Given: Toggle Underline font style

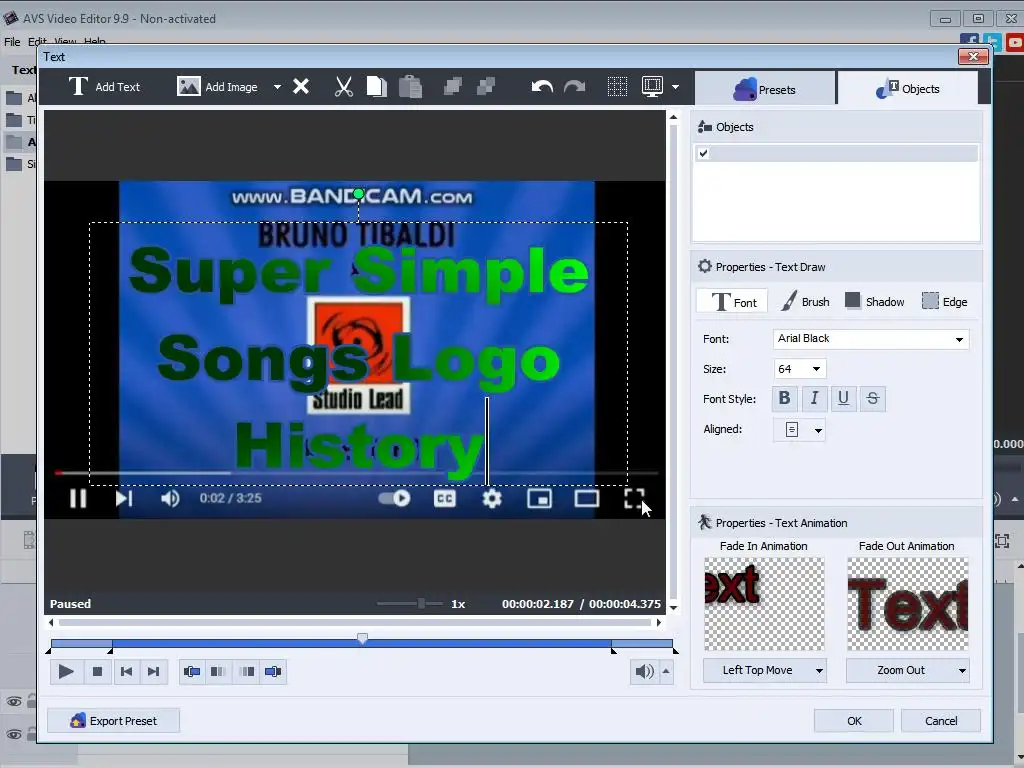Looking at the screenshot, I should tap(843, 398).
